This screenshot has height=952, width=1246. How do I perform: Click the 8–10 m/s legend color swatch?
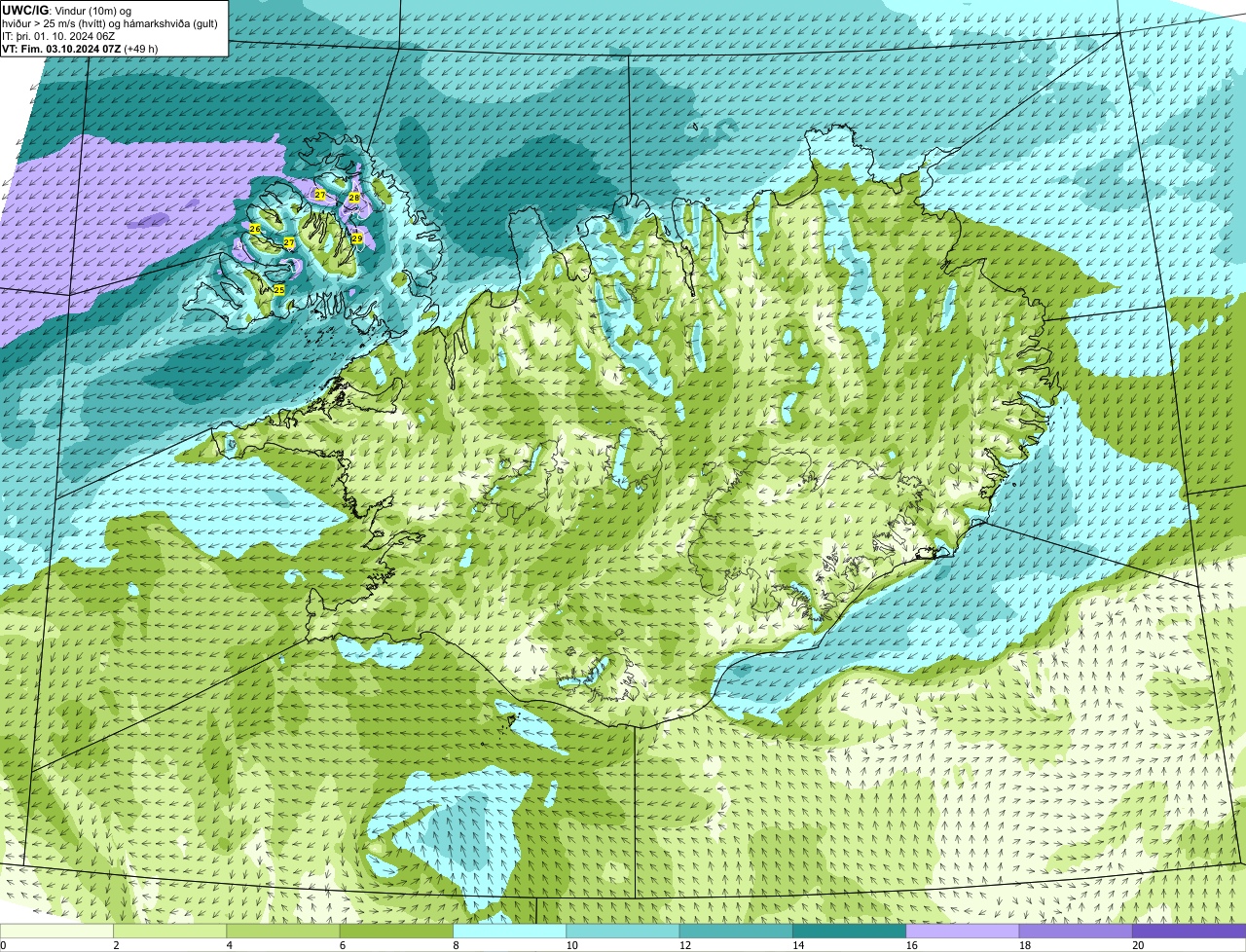509,931
